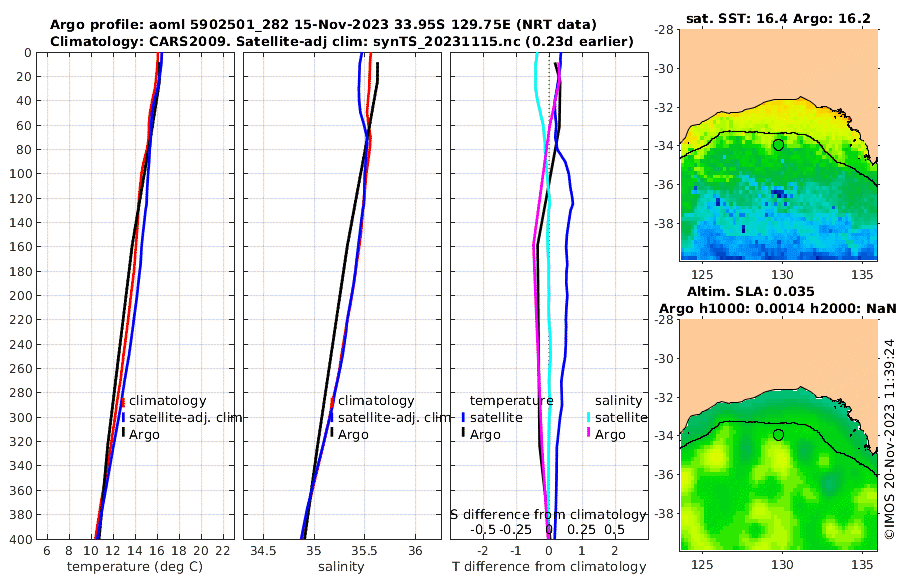The image size is (900, 580).
Task: Click black Argo legend marker in temperature panel
Action: pyautogui.click(x=123, y=433)
